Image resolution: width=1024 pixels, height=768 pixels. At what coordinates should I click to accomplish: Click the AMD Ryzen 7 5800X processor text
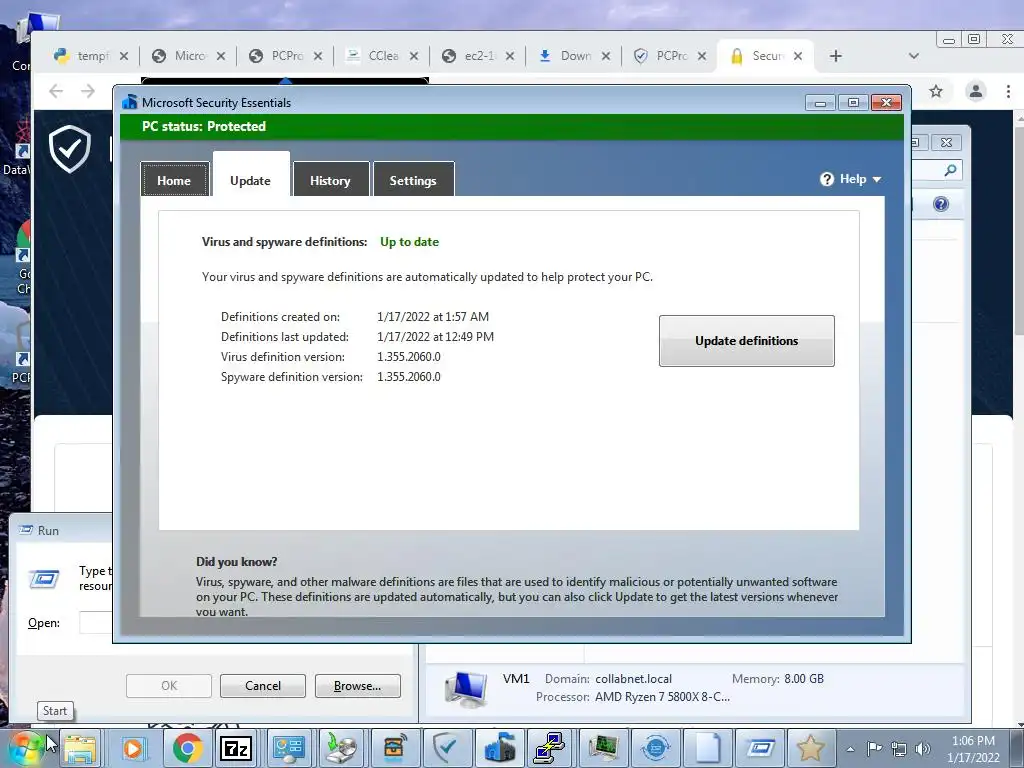pyautogui.click(x=662, y=697)
